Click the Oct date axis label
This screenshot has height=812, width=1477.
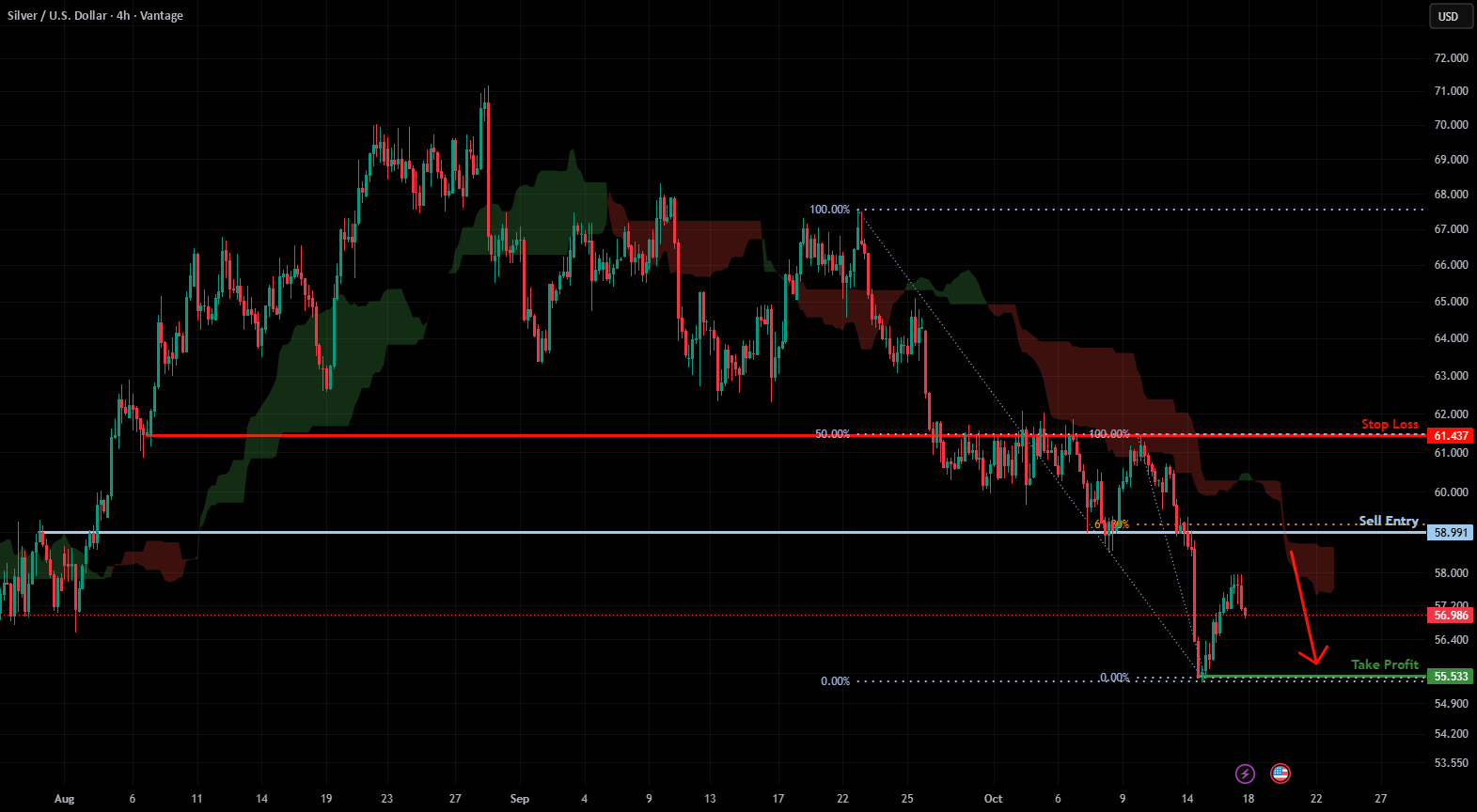(993, 799)
